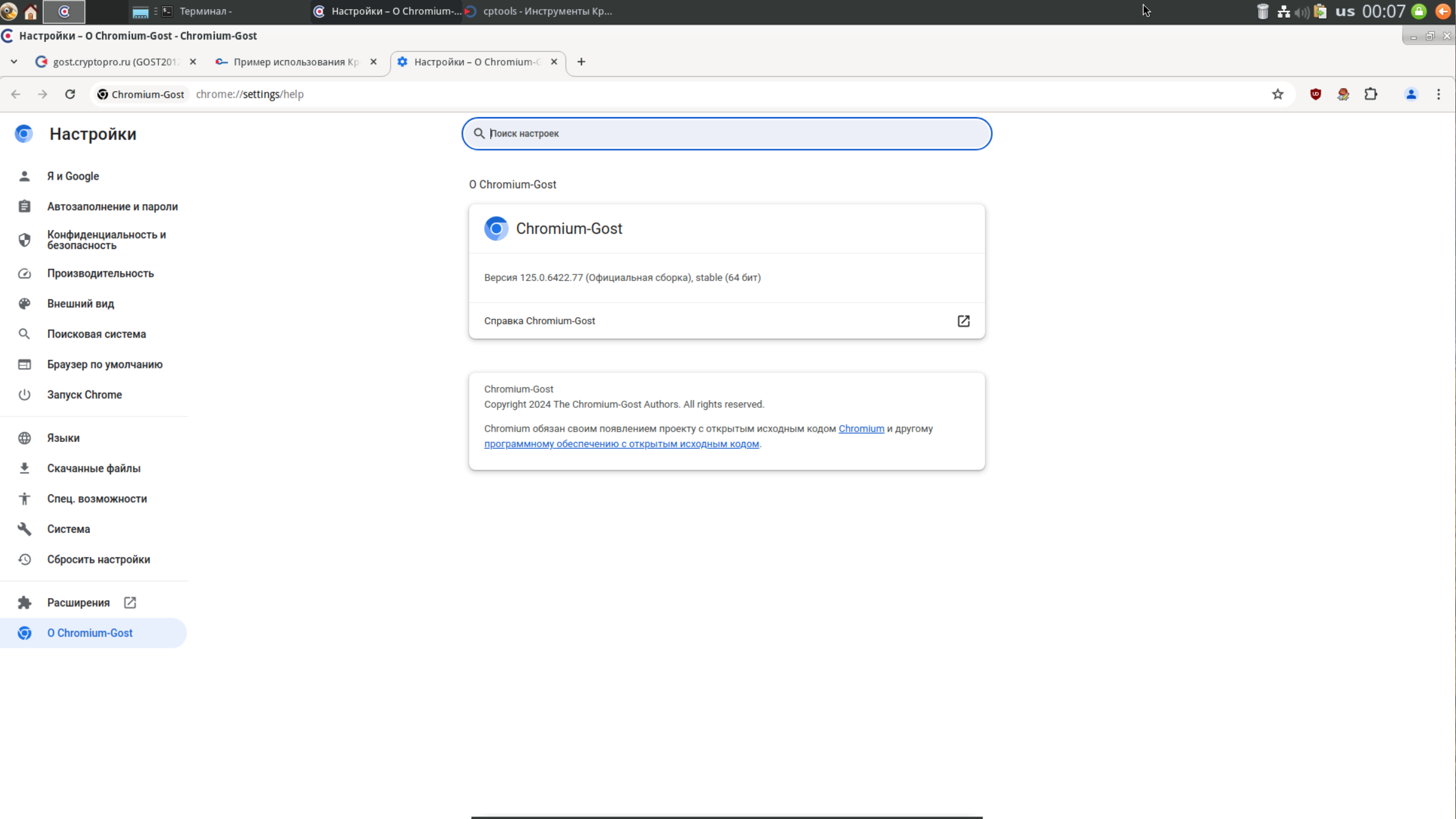Image resolution: width=1456 pixels, height=819 pixels.
Task: Open Справка Chromium-Gost external link icon
Action: [963, 321]
